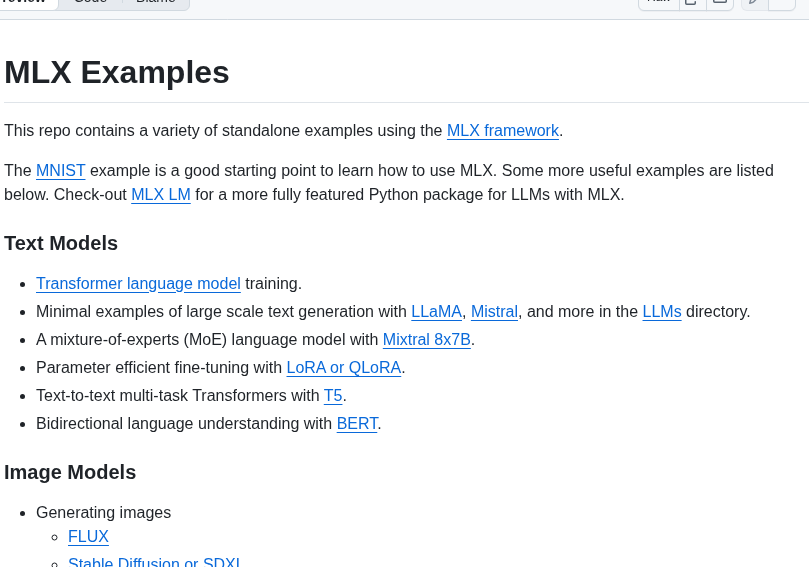Open Transformer language model link

point(138,284)
